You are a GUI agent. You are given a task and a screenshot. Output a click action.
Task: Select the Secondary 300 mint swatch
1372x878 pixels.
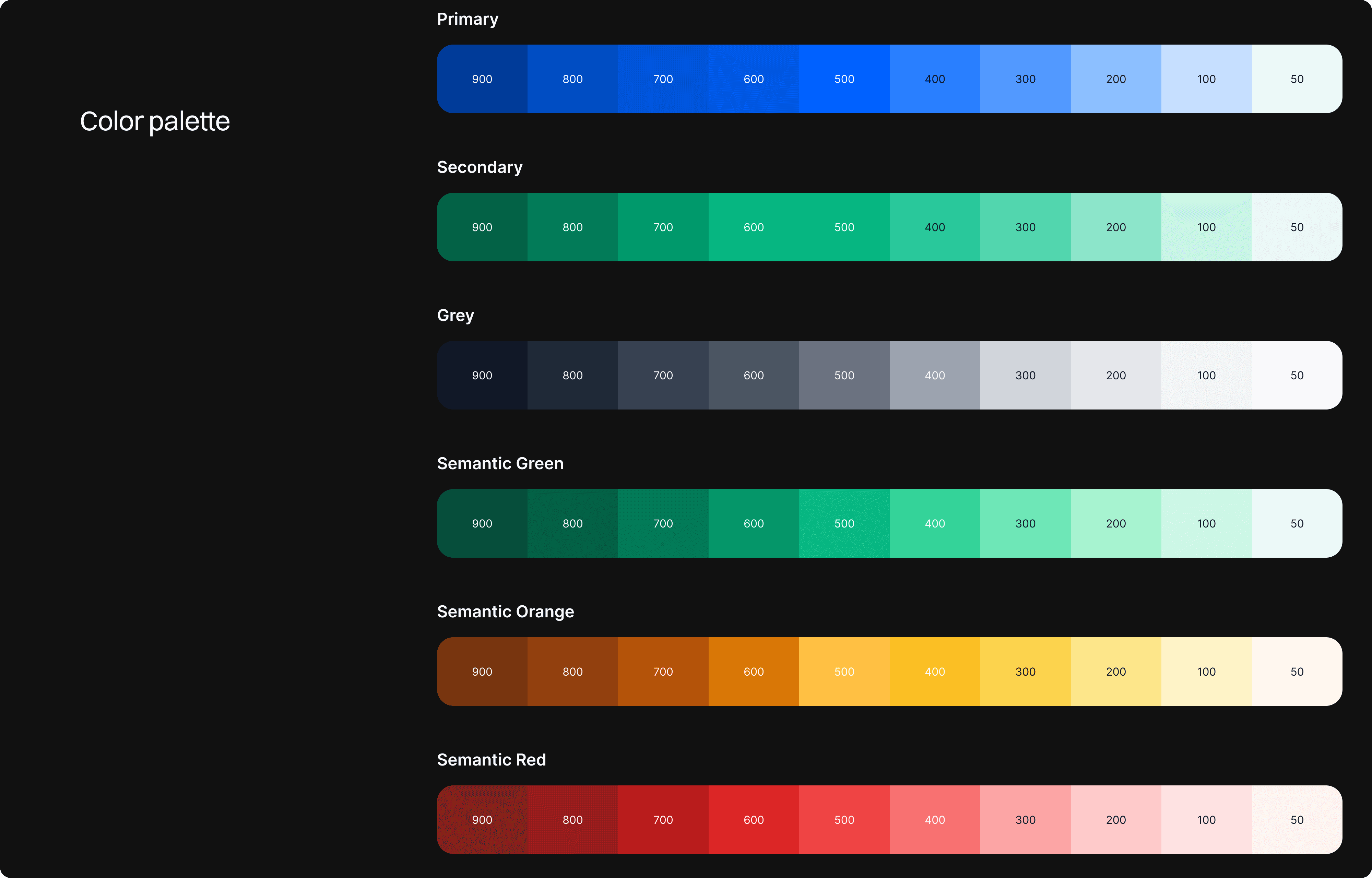[1025, 227]
